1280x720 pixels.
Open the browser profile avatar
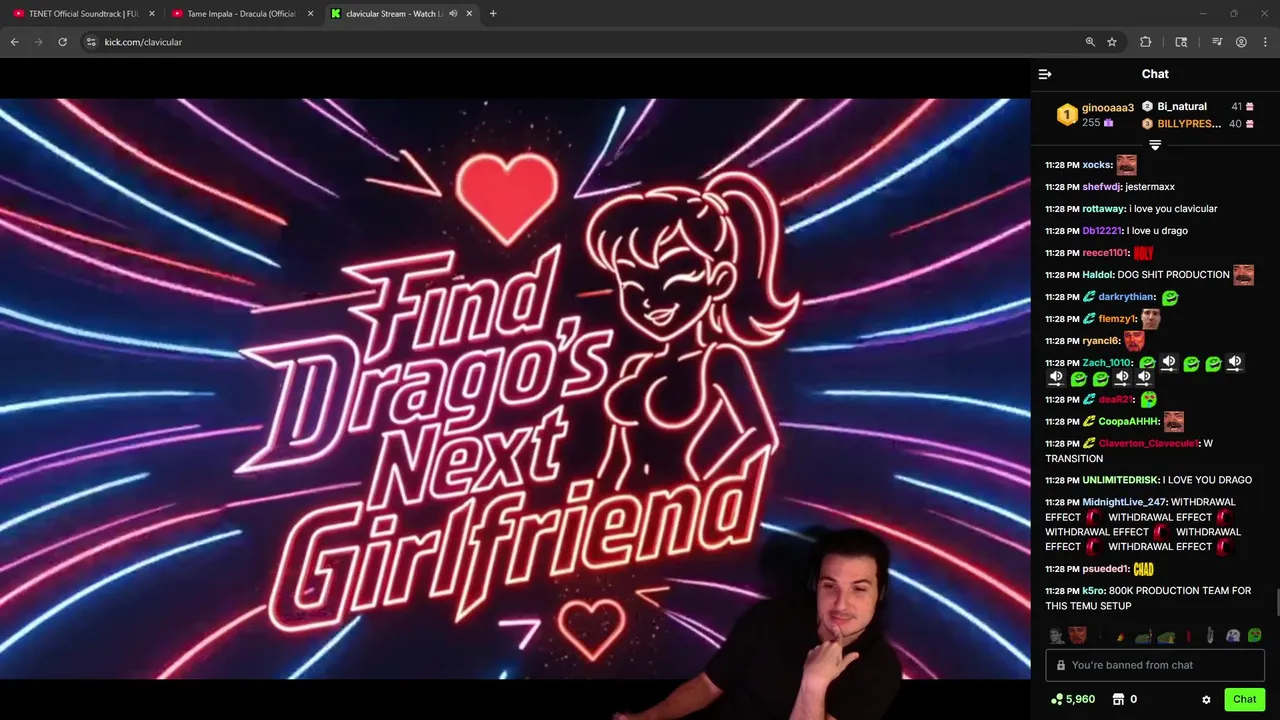pos(1241,42)
